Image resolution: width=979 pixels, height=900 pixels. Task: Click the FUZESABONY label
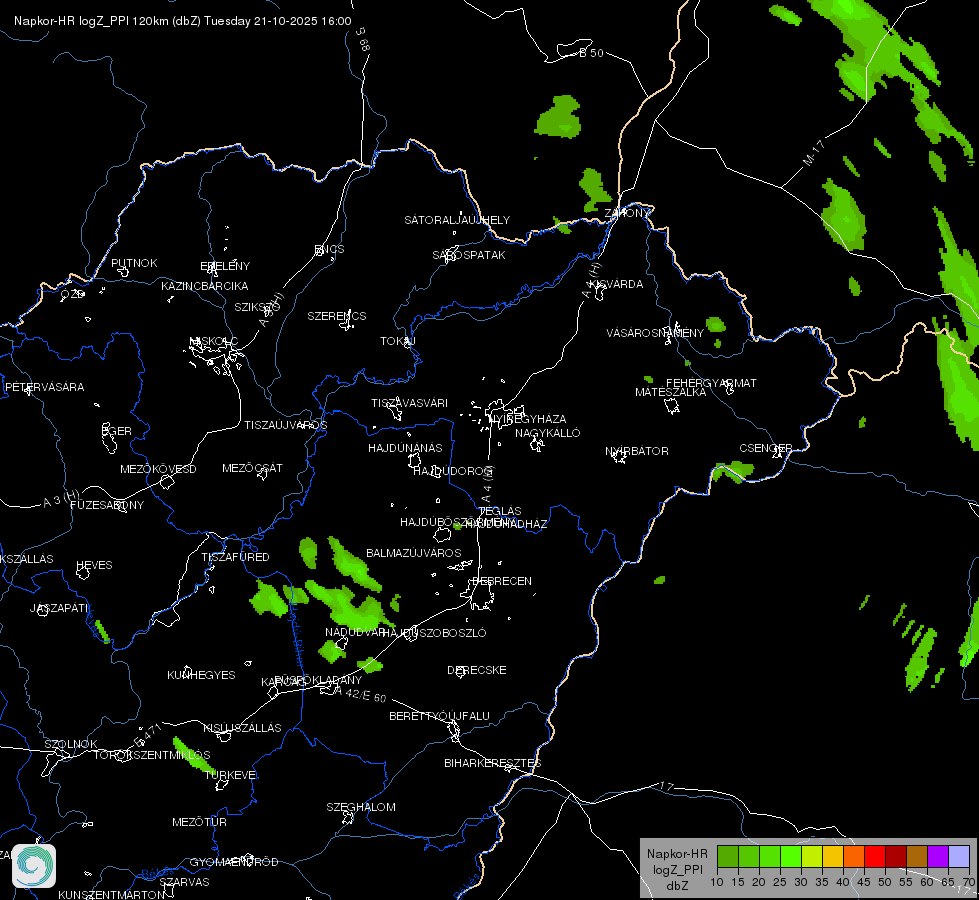point(107,505)
